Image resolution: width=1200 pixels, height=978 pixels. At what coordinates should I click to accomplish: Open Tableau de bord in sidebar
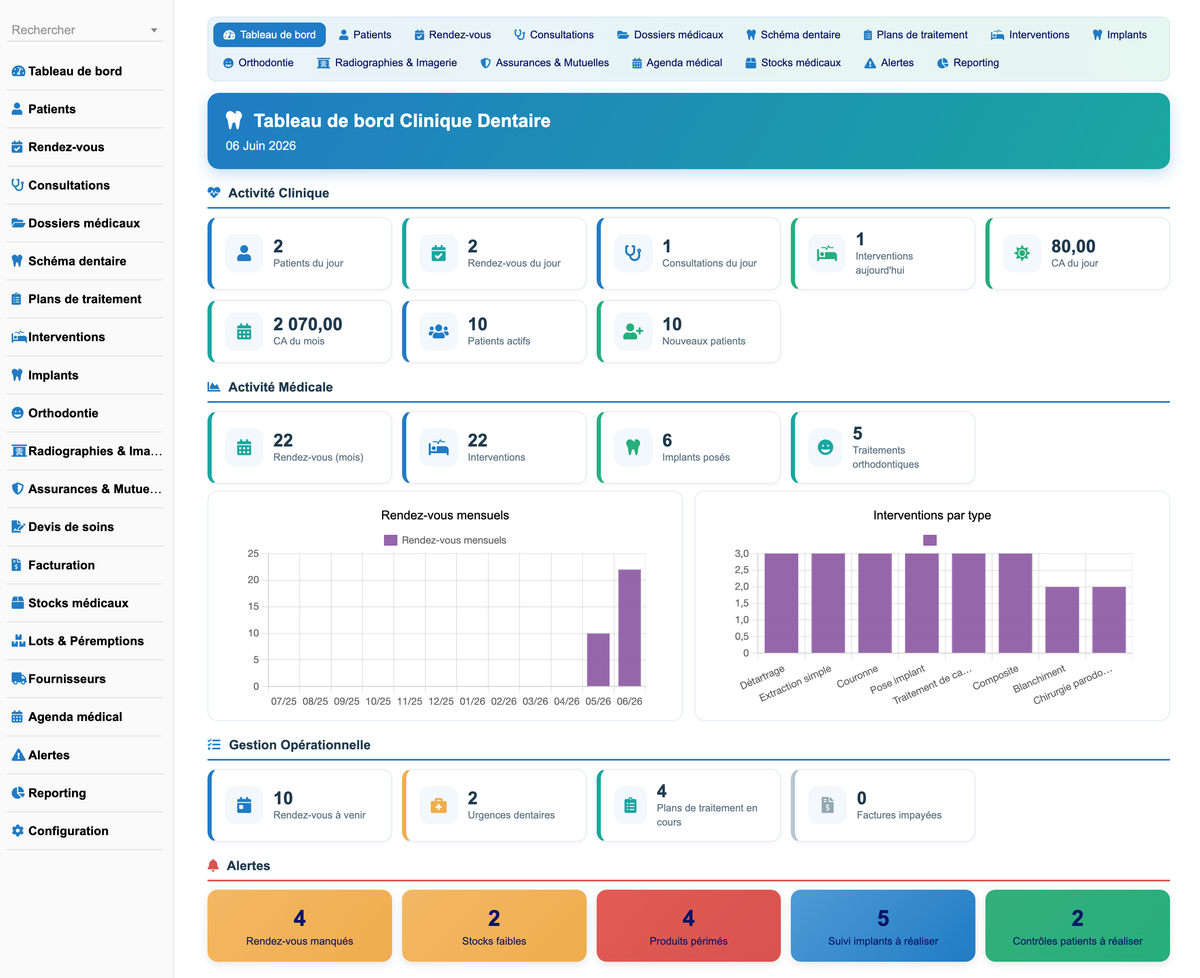pos(85,71)
